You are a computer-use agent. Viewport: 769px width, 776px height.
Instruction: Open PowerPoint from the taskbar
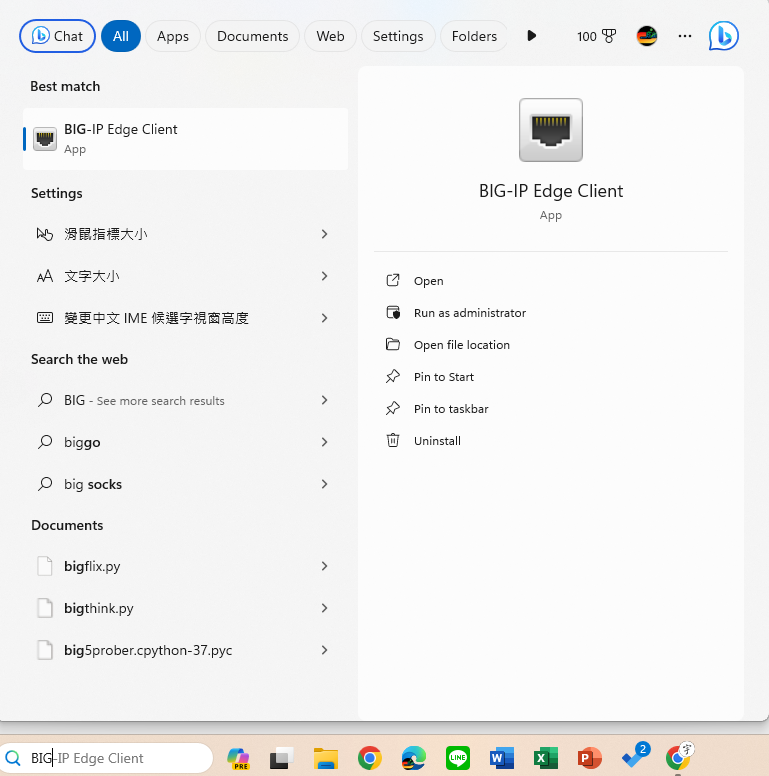pos(589,758)
